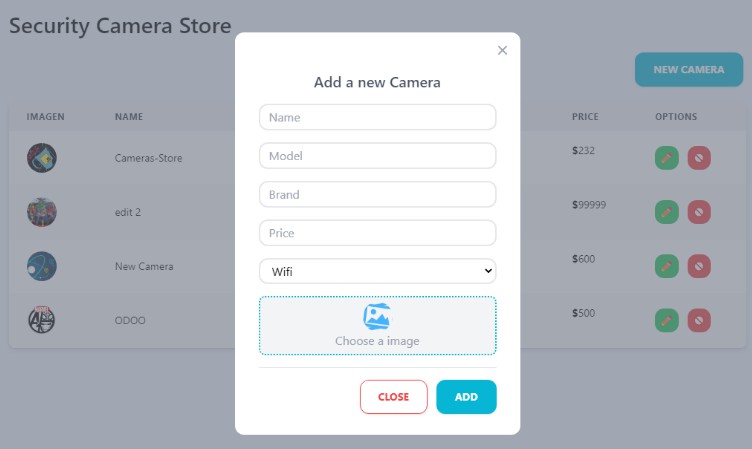Click the image upload icon in dialog
This screenshot has width=752, height=449.
coord(377,317)
